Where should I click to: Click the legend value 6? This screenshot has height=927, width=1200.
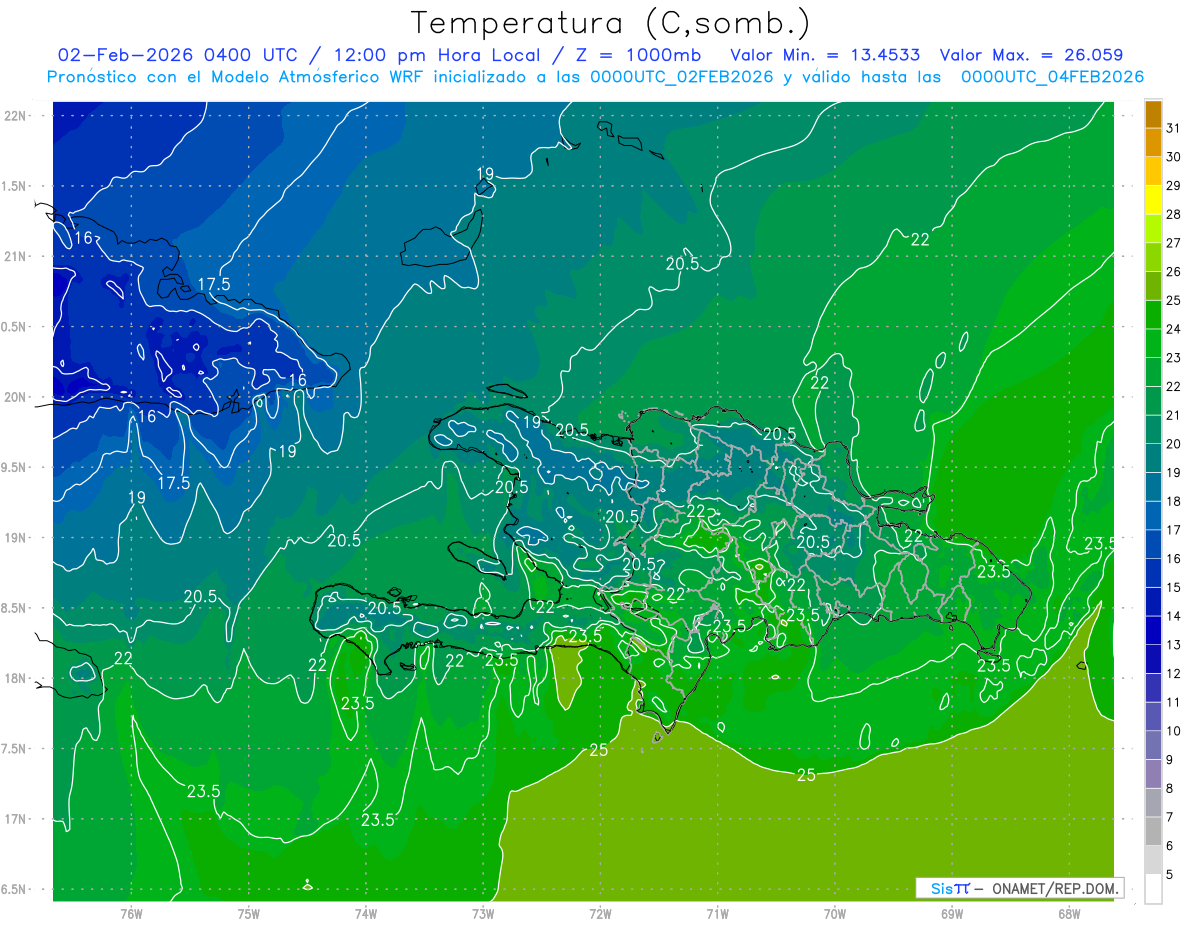(1170, 846)
